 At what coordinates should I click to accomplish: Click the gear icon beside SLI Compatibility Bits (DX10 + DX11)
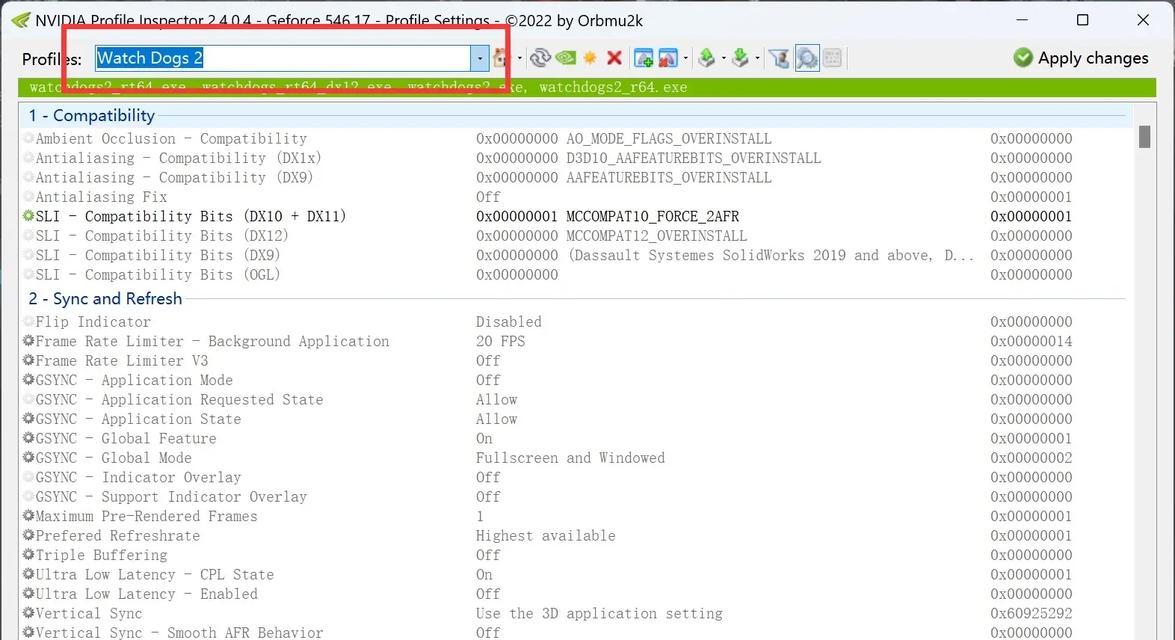click(x=28, y=216)
